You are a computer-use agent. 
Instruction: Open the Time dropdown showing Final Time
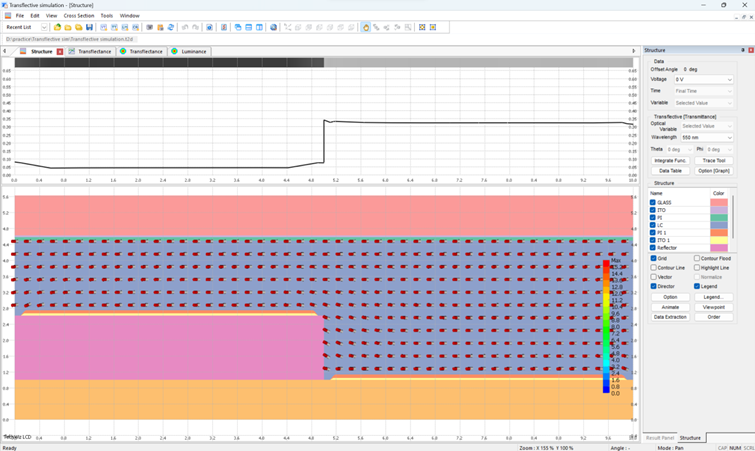point(703,91)
